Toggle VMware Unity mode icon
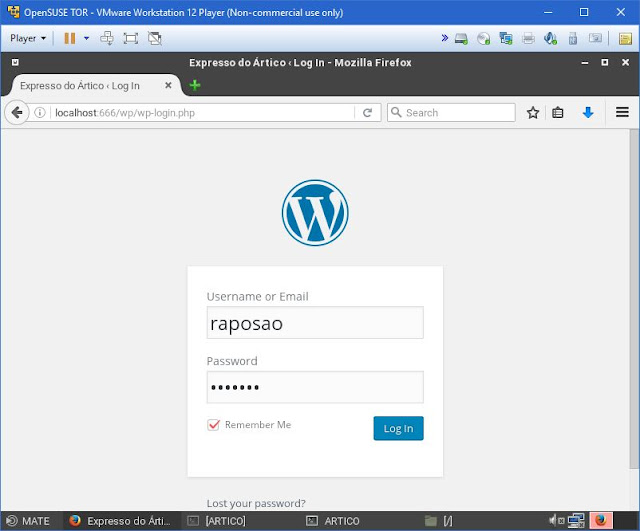Viewport: 640px width, 531px height. [x=155, y=38]
